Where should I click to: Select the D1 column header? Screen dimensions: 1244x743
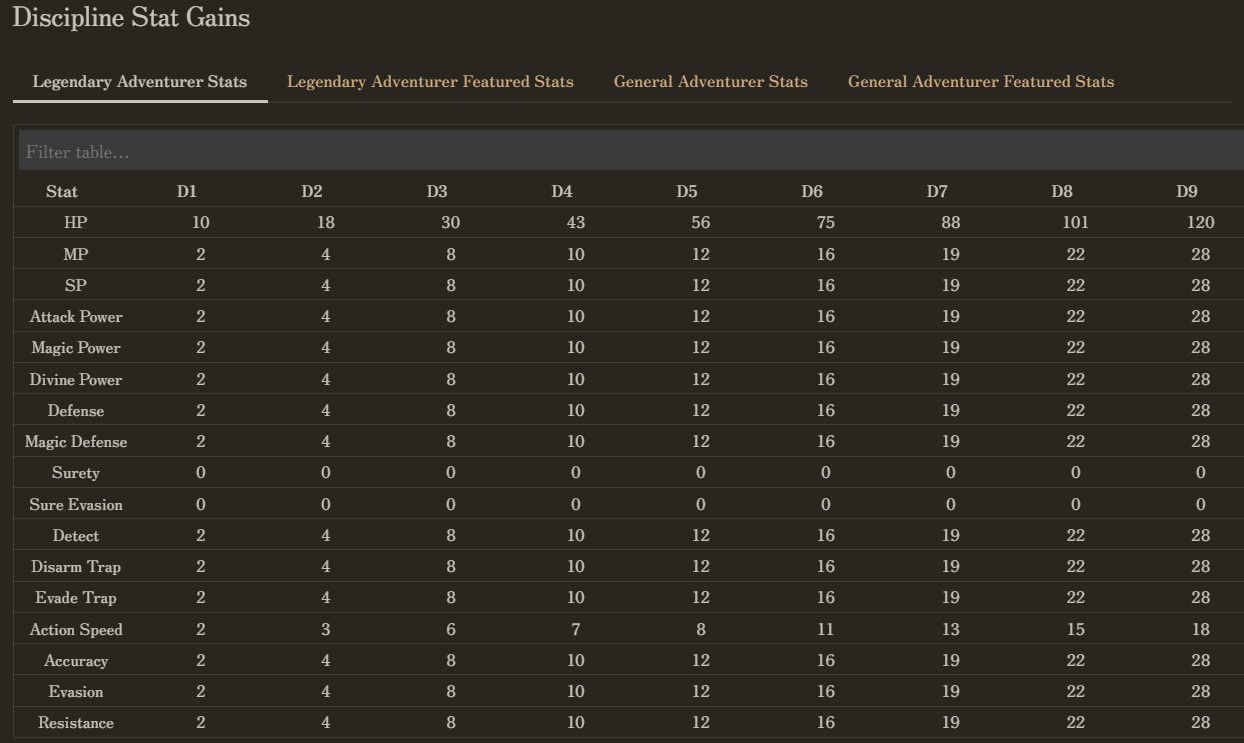(187, 191)
